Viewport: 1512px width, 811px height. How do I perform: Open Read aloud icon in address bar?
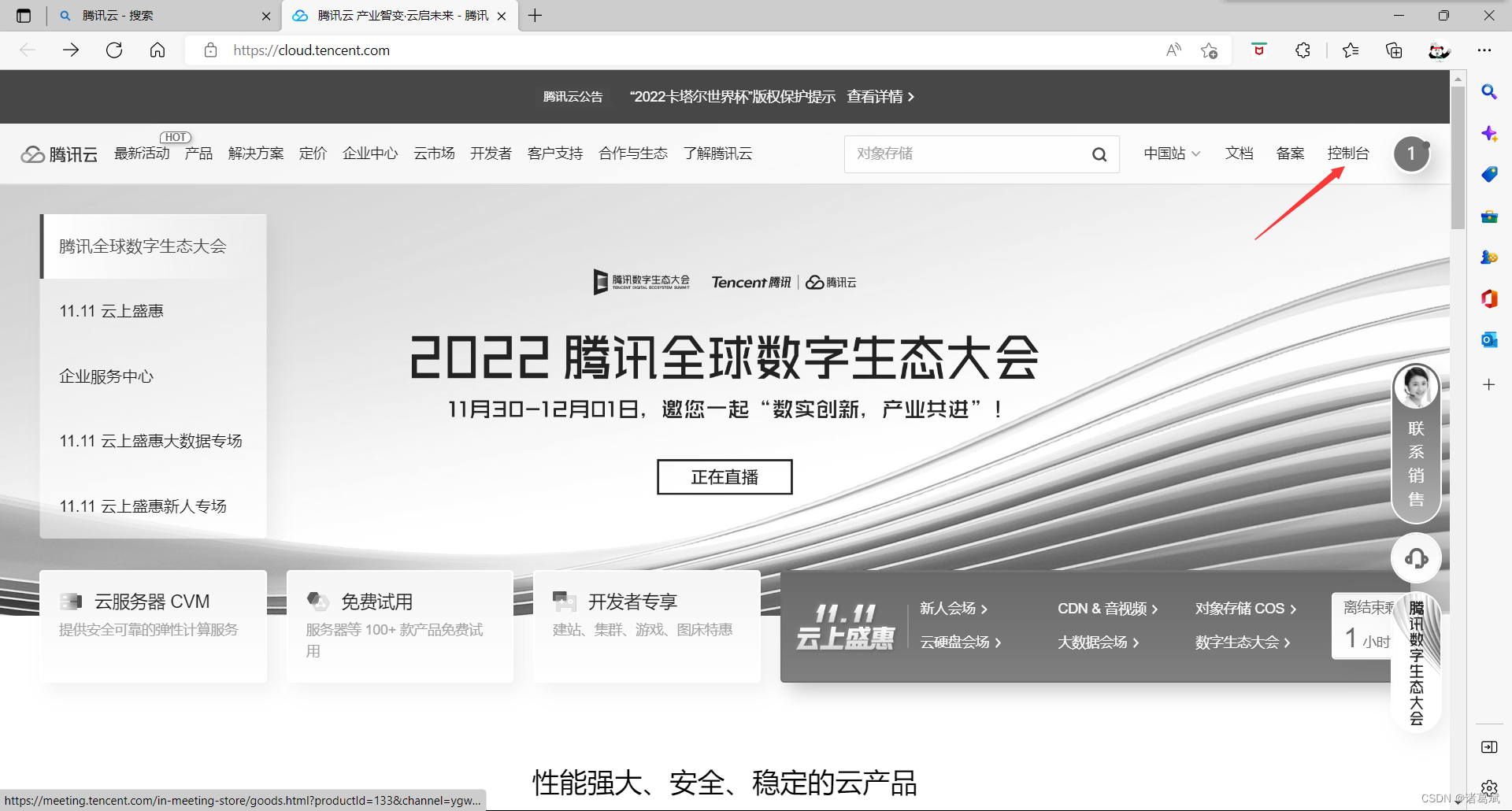pyautogui.click(x=1173, y=50)
